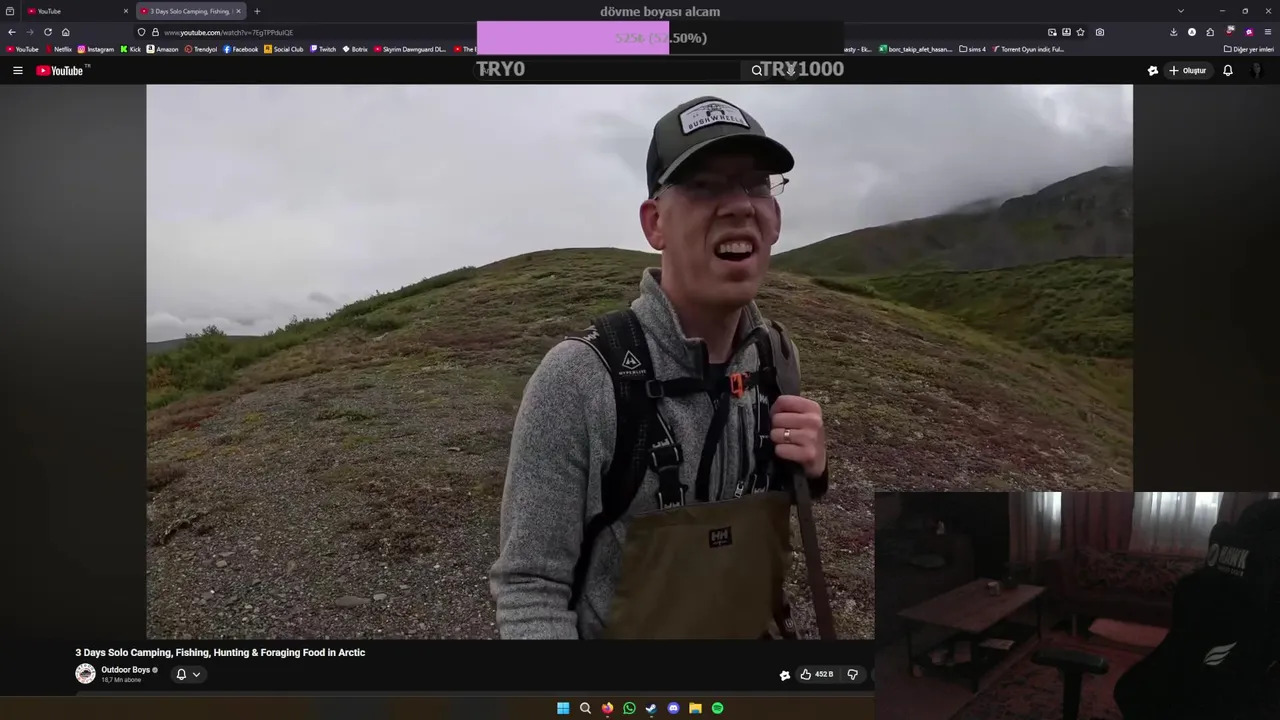Click the padlock site info icon
This screenshot has height=720, width=1280.
coord(155,32)
